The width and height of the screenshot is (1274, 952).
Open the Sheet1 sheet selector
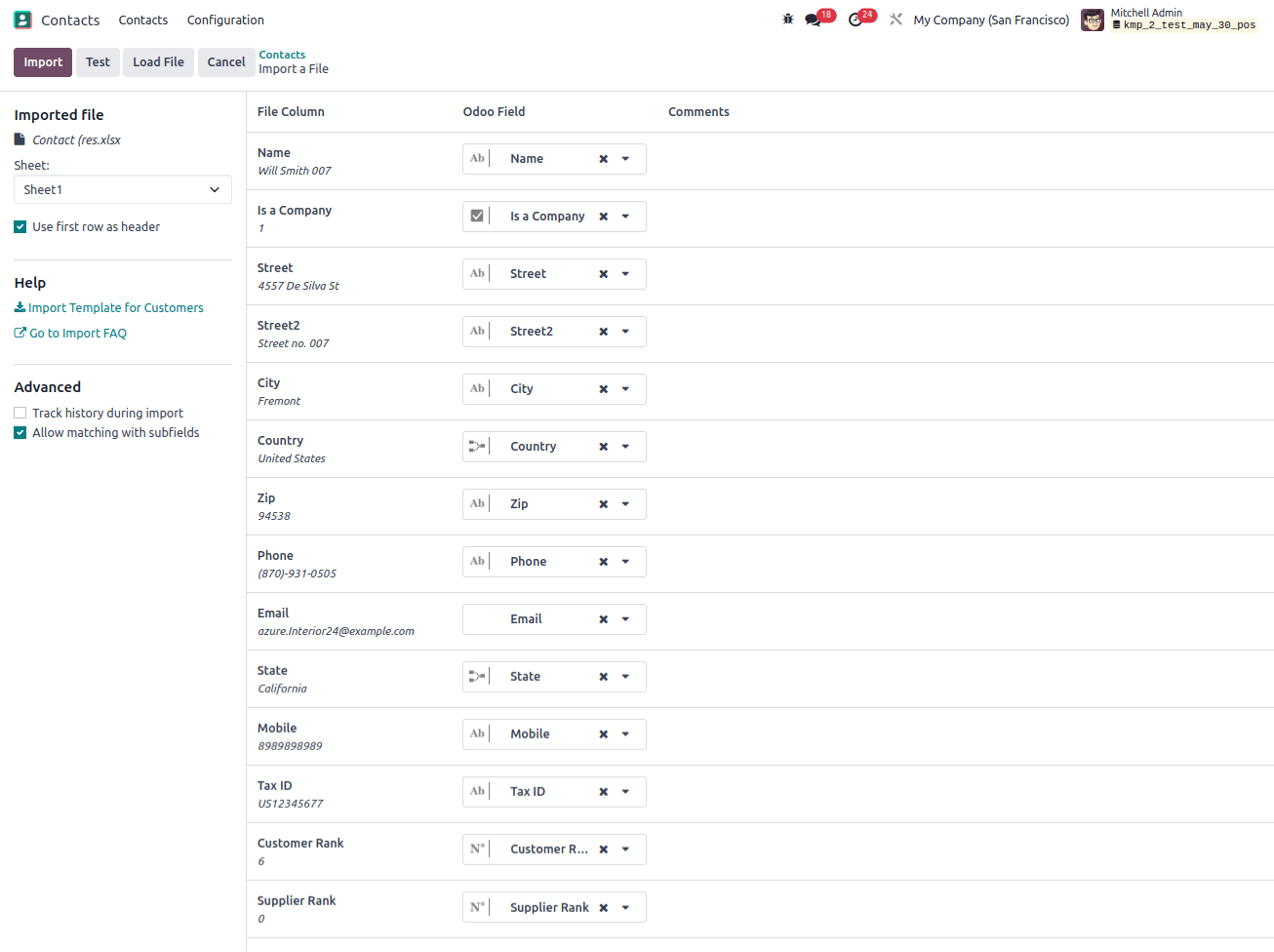point(123,189)
